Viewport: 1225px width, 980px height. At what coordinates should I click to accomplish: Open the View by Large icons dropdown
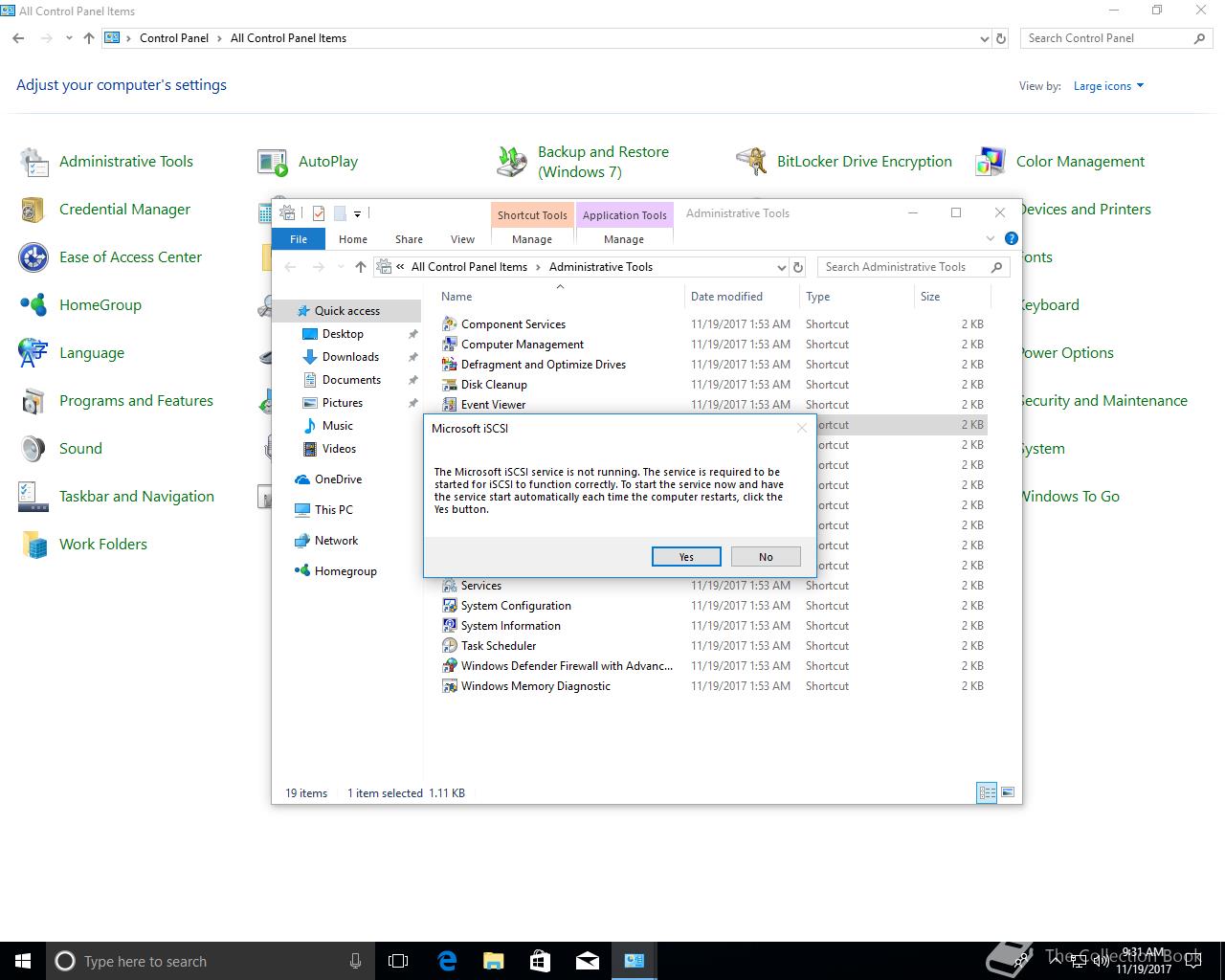point(1108,86)
